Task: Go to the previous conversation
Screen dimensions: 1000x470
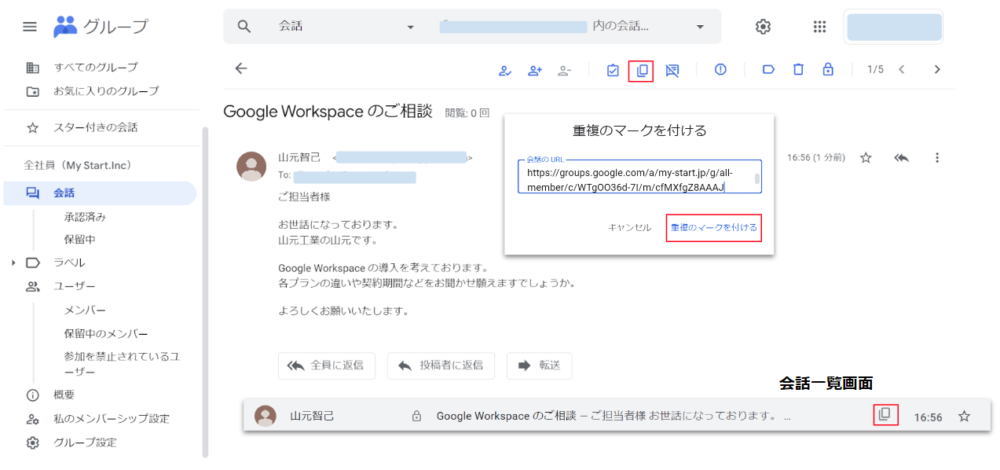Action: point(901,70)
